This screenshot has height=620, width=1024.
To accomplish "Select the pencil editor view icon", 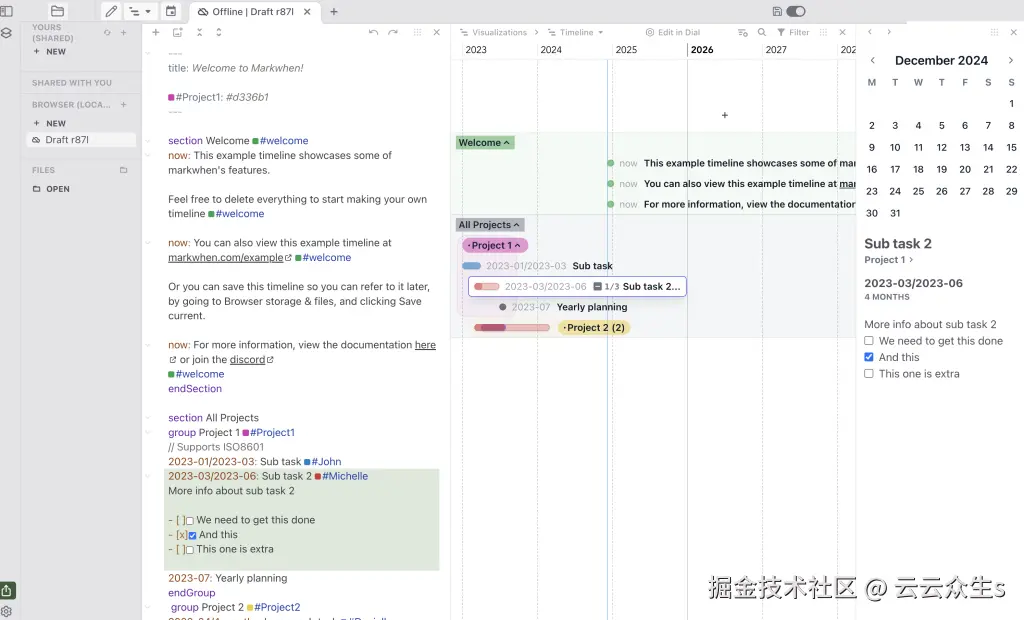I will 112,11.
